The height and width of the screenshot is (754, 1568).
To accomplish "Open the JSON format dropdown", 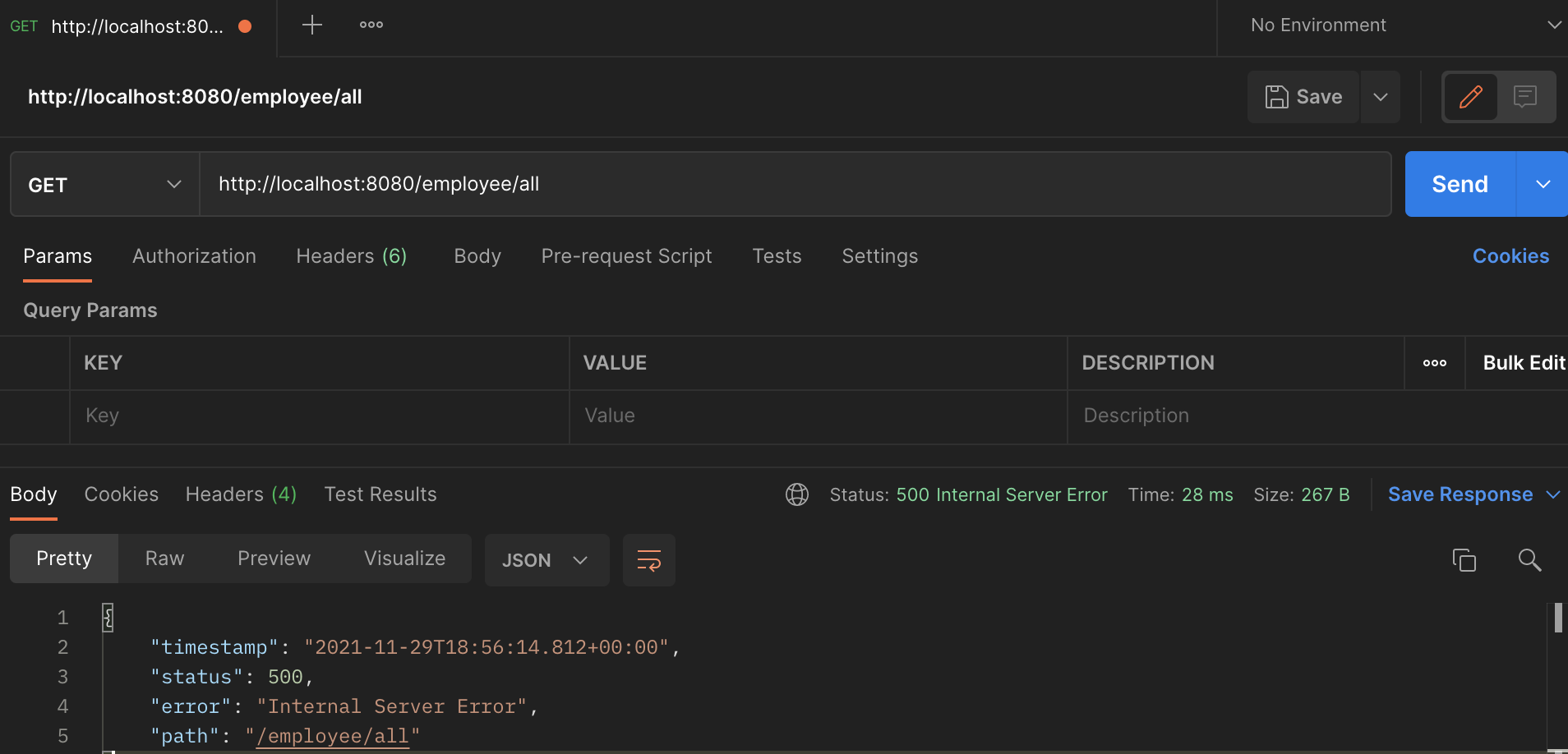I will [x=546, y=560].
